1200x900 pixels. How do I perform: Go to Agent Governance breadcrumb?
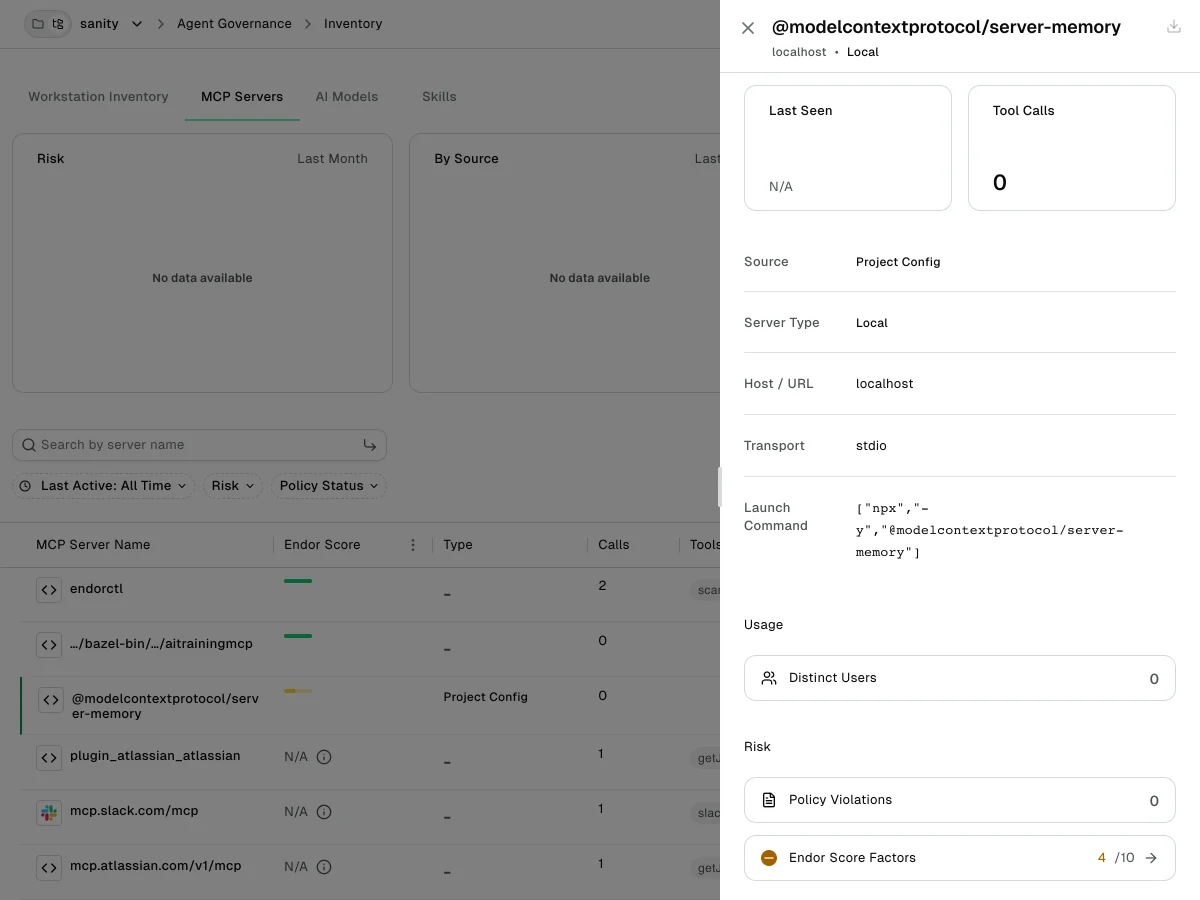(234, 24)
